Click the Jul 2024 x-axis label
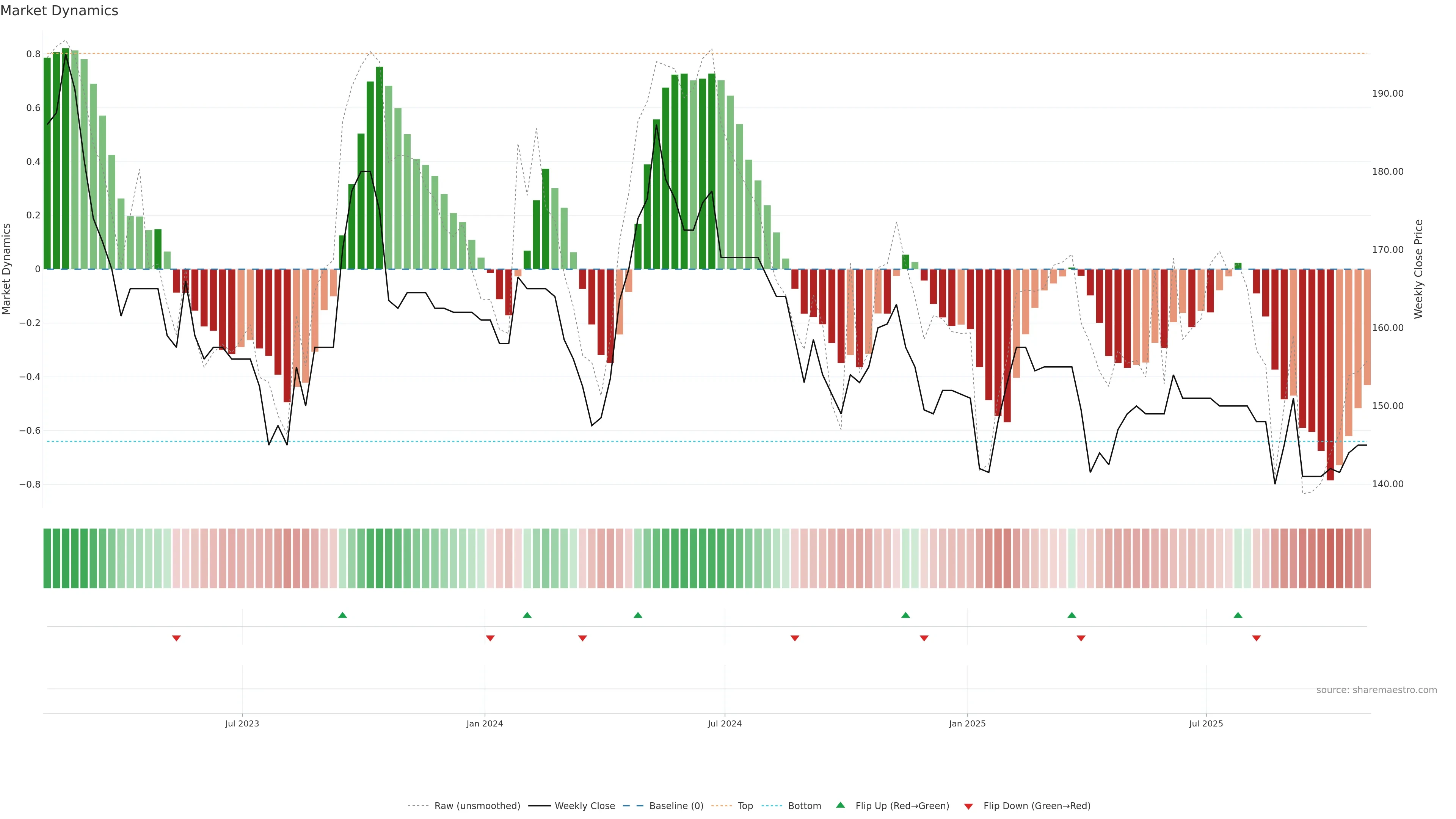Screen dimensions: 1456x819 (725, 723)
